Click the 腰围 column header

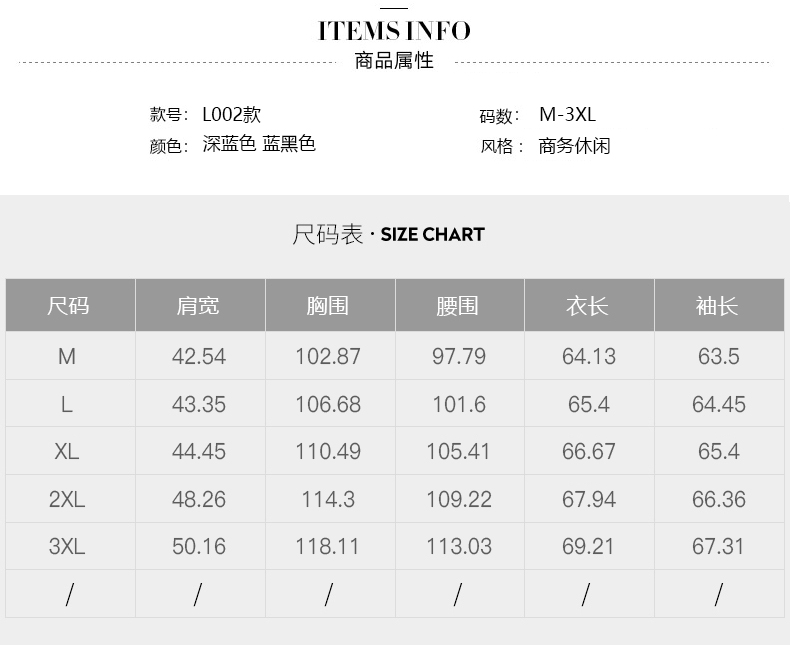(458, 306)
